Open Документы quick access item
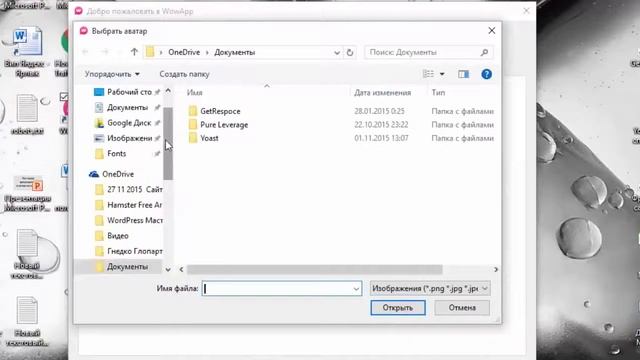The height and width of the screenshot is (360, 640). (x=127, y=108)
